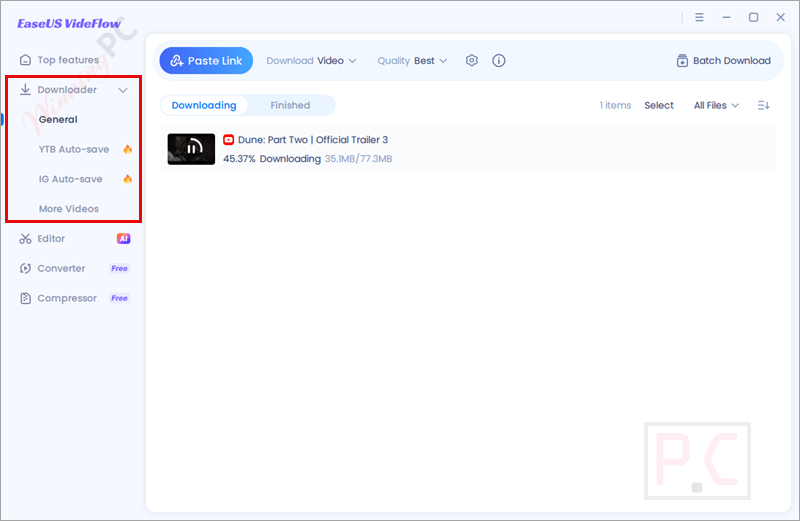The image size is (800, 521).
Task: Open IG Auto-save in sidebar
Action: coord(70,179)
